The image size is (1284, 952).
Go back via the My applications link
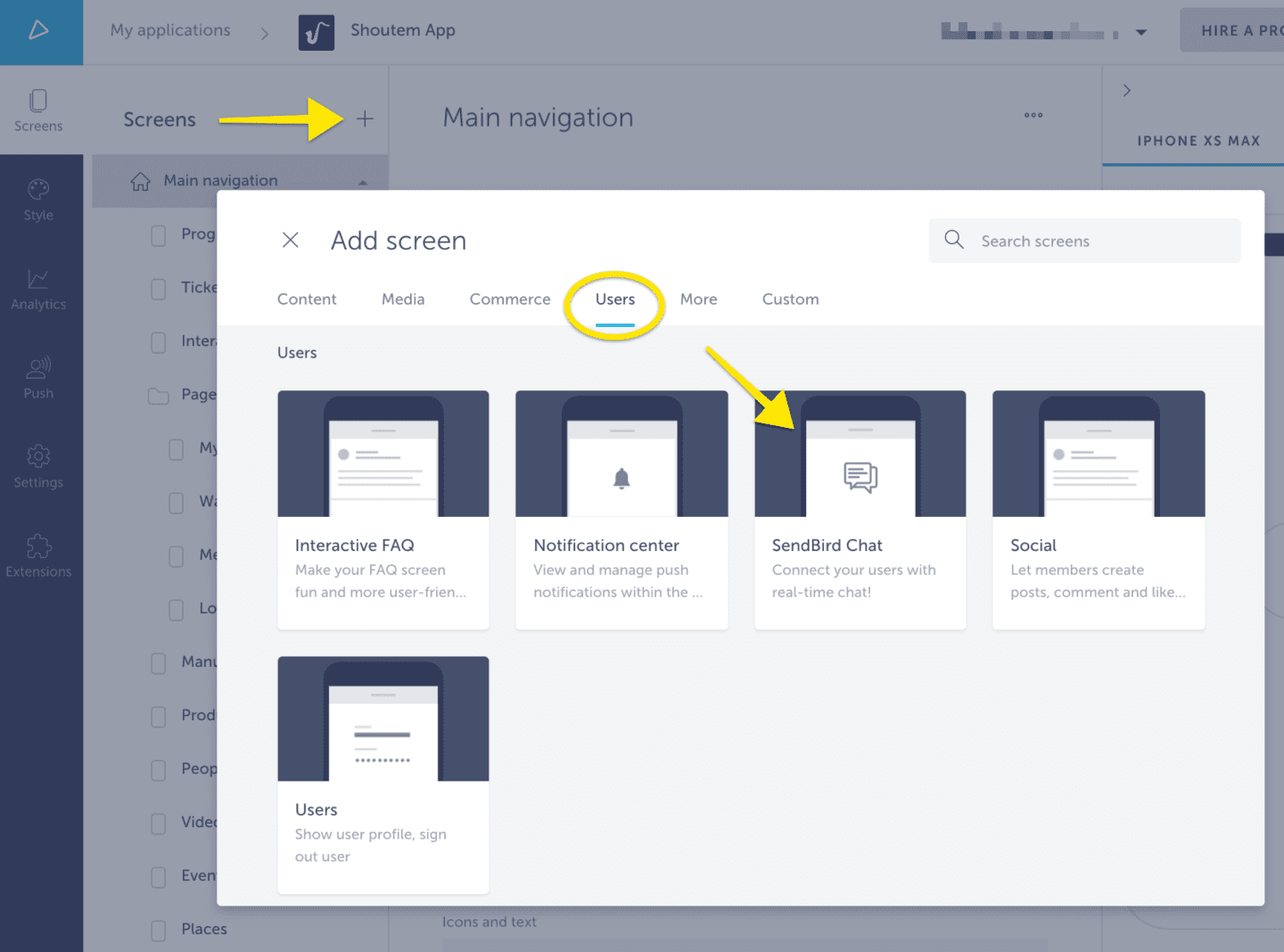[169, 30]
